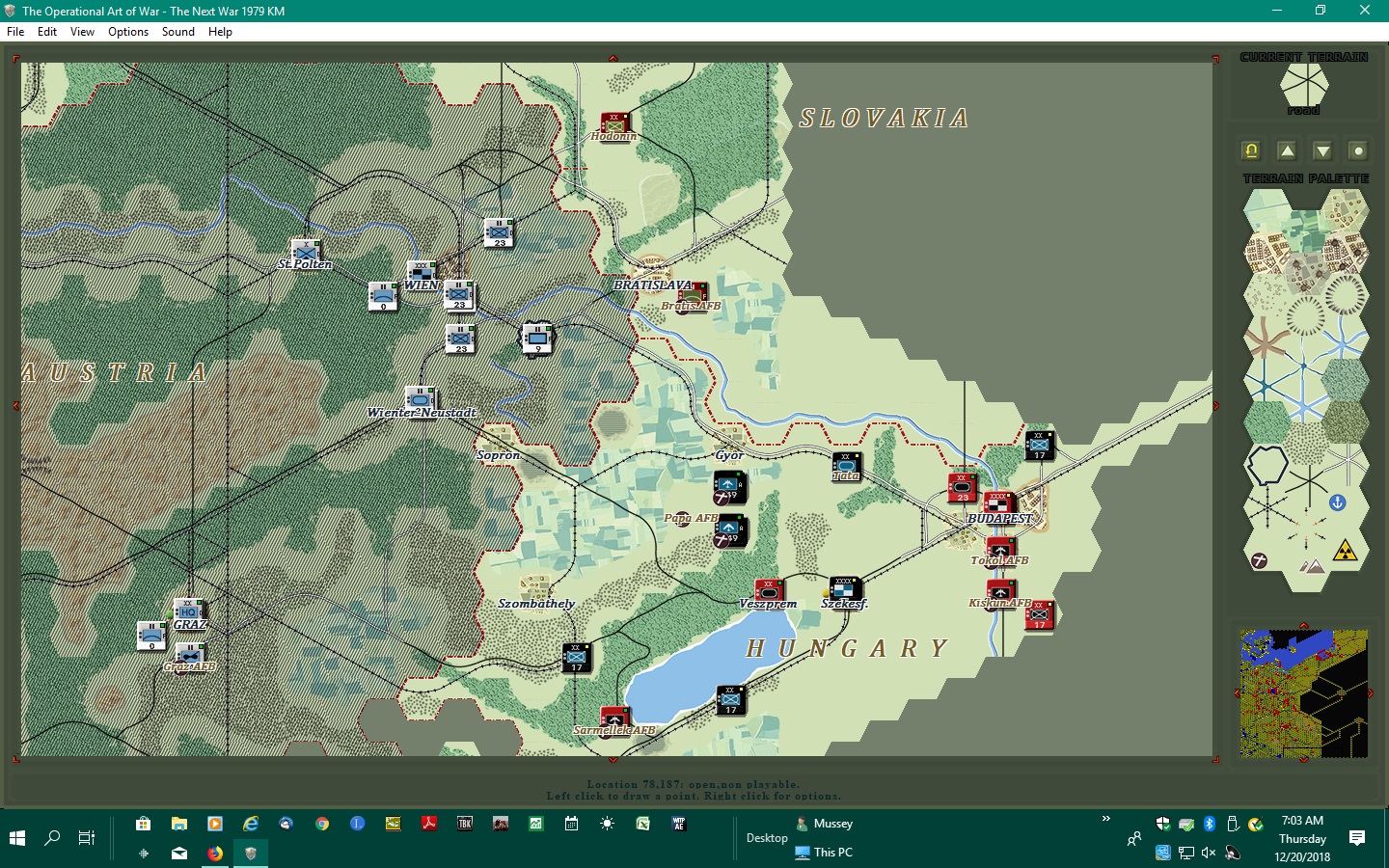Image resolution: width=1389 pixels, height=868 pixels.
Task: Open the Options menu
Action: [128, 32]
